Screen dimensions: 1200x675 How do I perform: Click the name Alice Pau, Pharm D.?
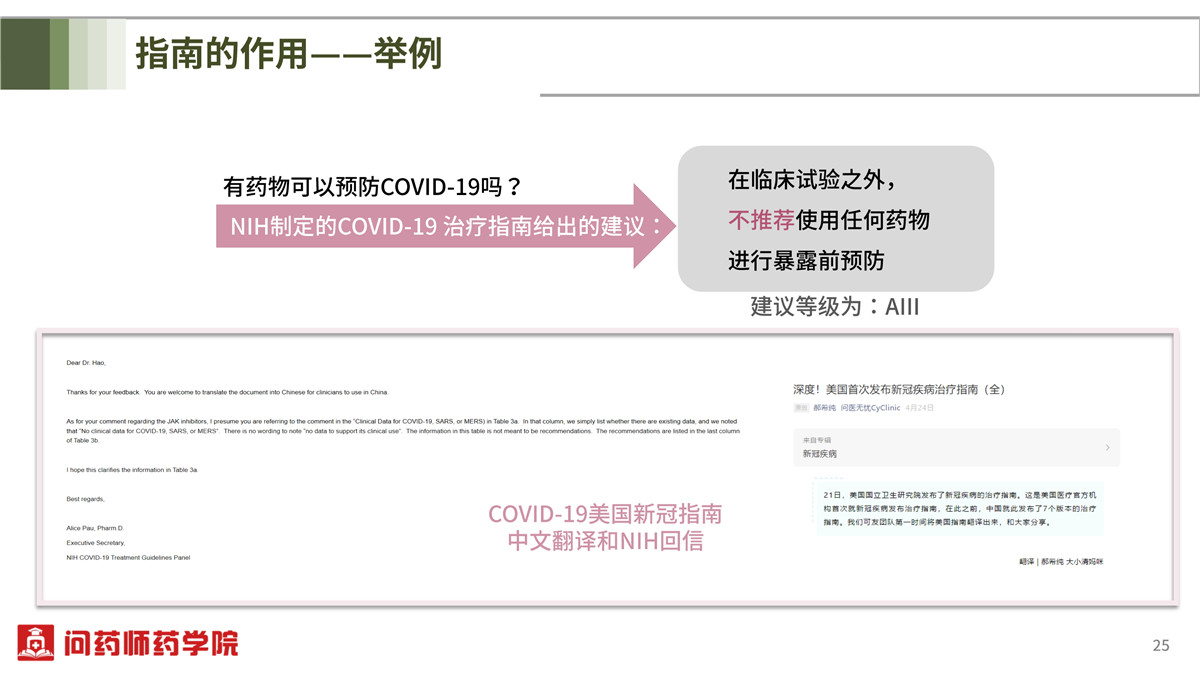click(96, 528)
